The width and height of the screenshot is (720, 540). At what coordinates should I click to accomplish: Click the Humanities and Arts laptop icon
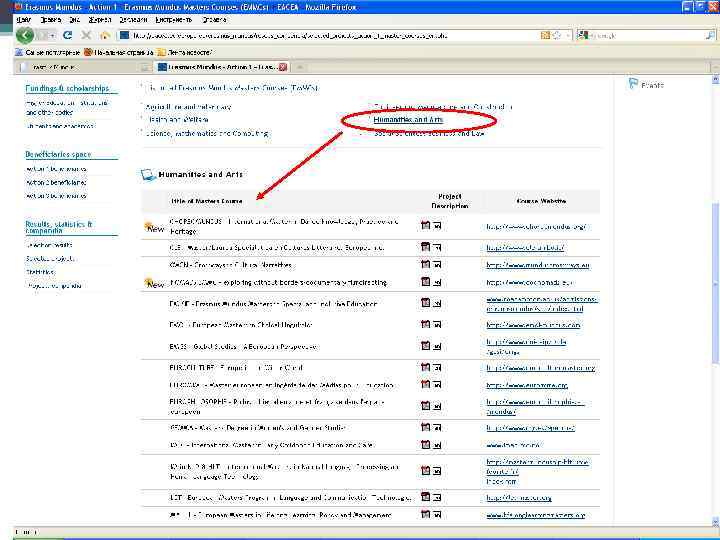[x=148, y=174]
